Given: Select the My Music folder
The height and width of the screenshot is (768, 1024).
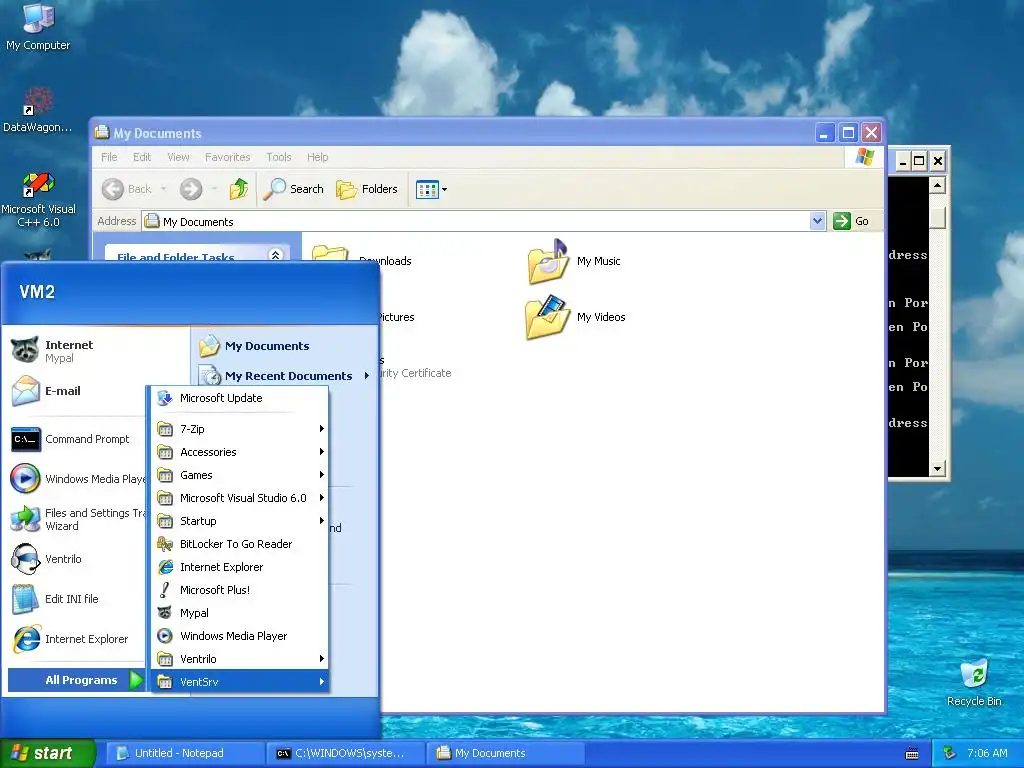Looking at the screenshot, I should 574,261.
